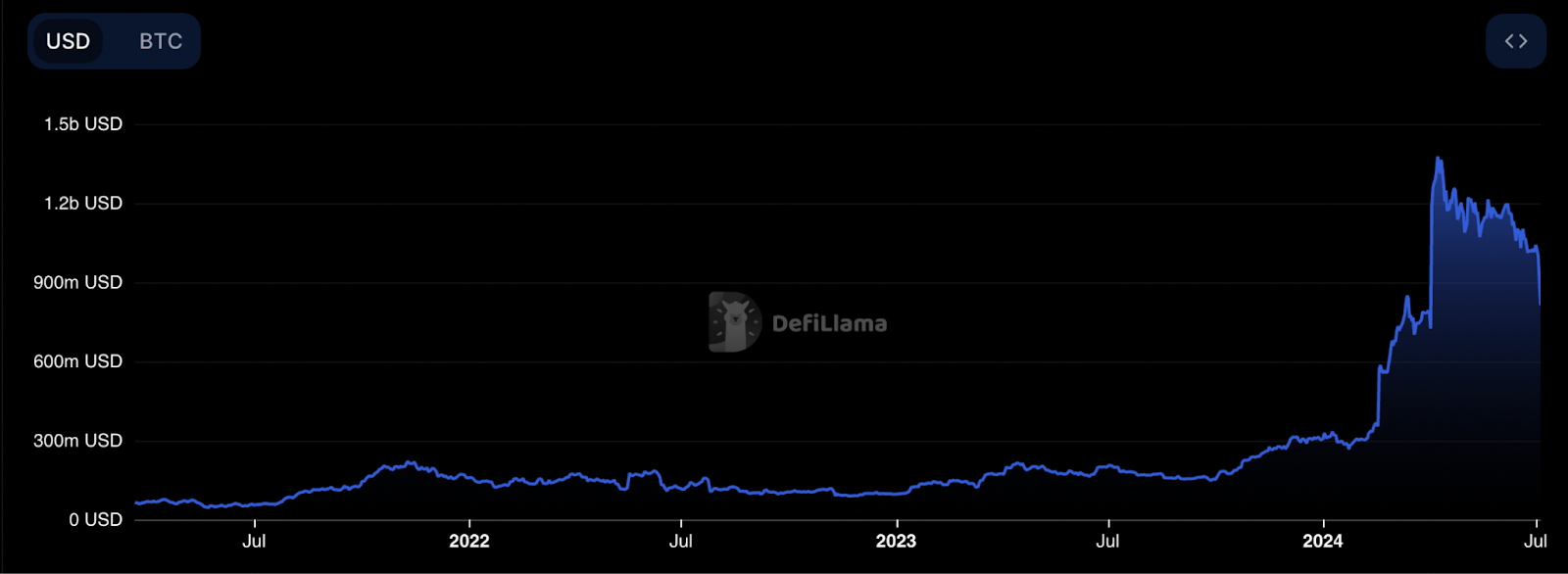Click the 2022 year marker
The width and height of the screenshot is (1568, 574).
[468, 541]
